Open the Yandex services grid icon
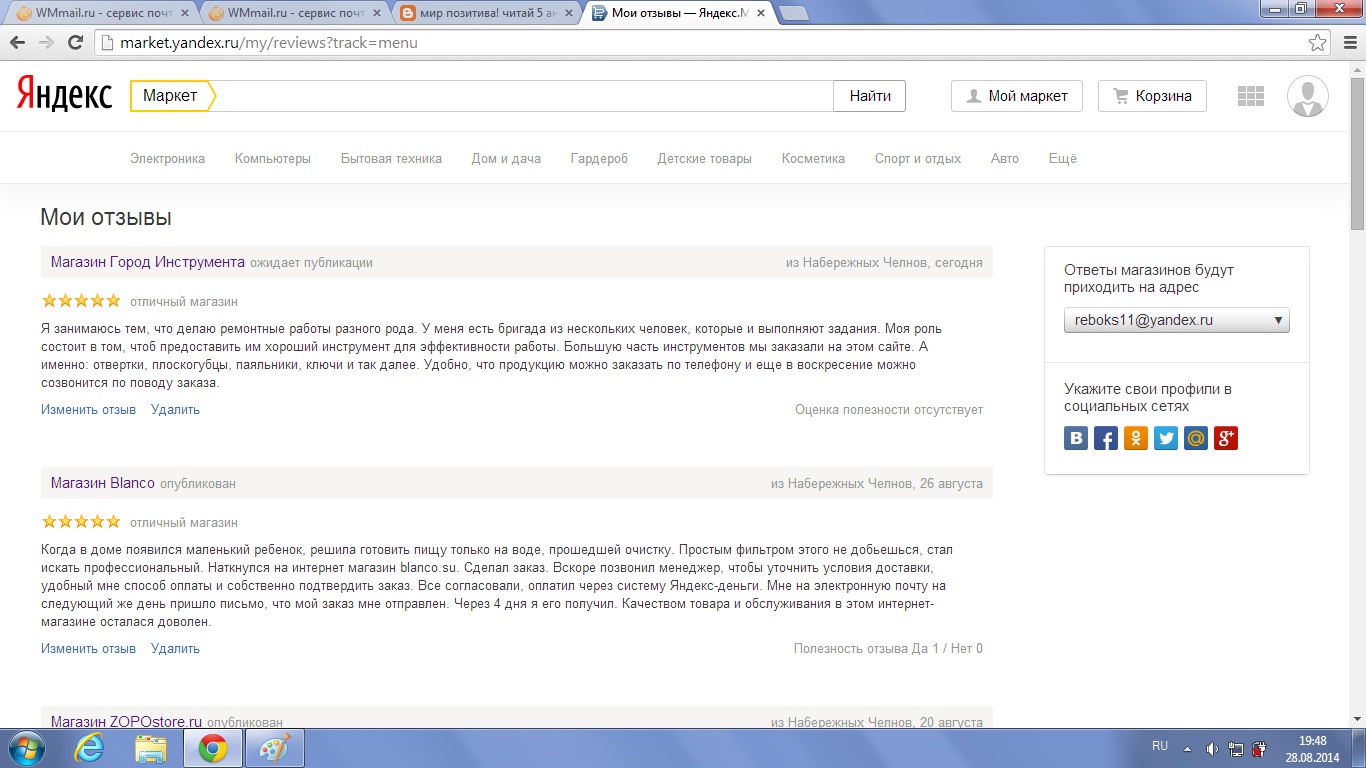The height and width of the screenshot is (768, 1366). point(1251,96)
